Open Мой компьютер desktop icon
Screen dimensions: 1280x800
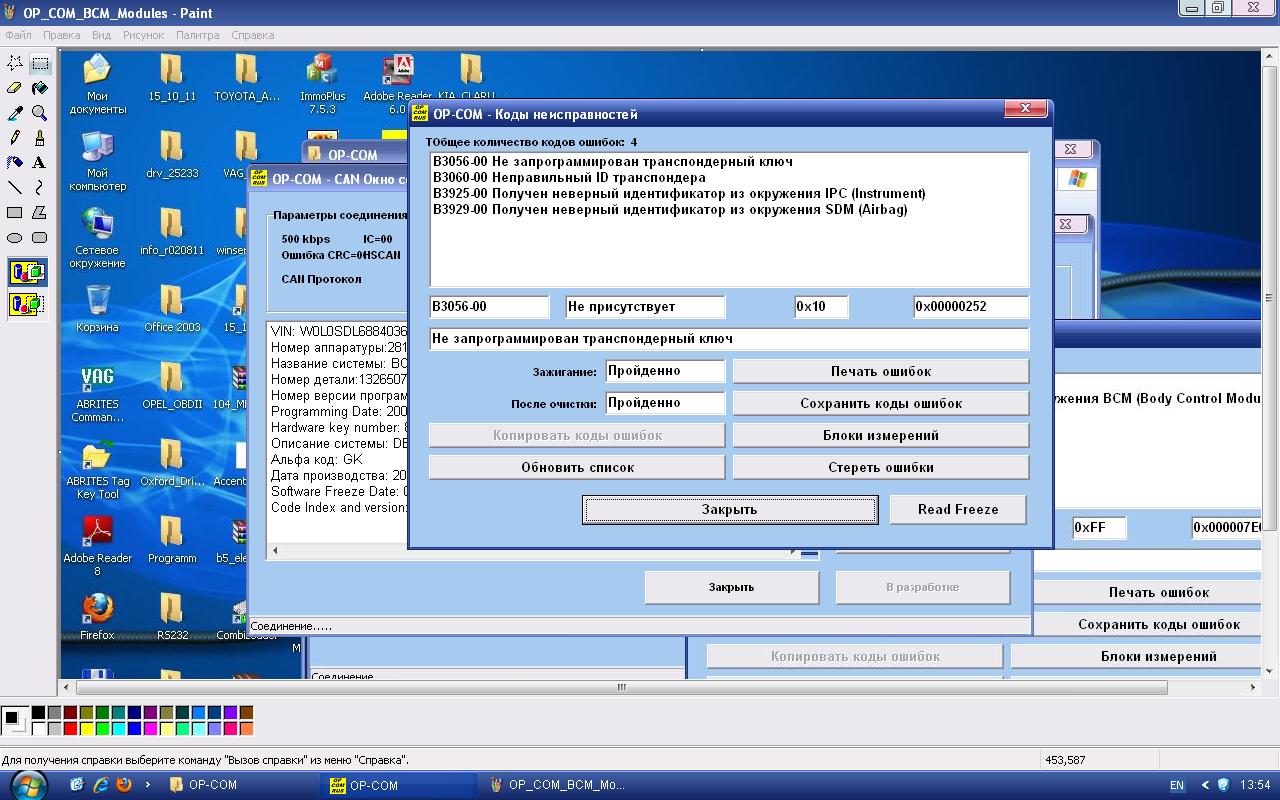(97, 161)
